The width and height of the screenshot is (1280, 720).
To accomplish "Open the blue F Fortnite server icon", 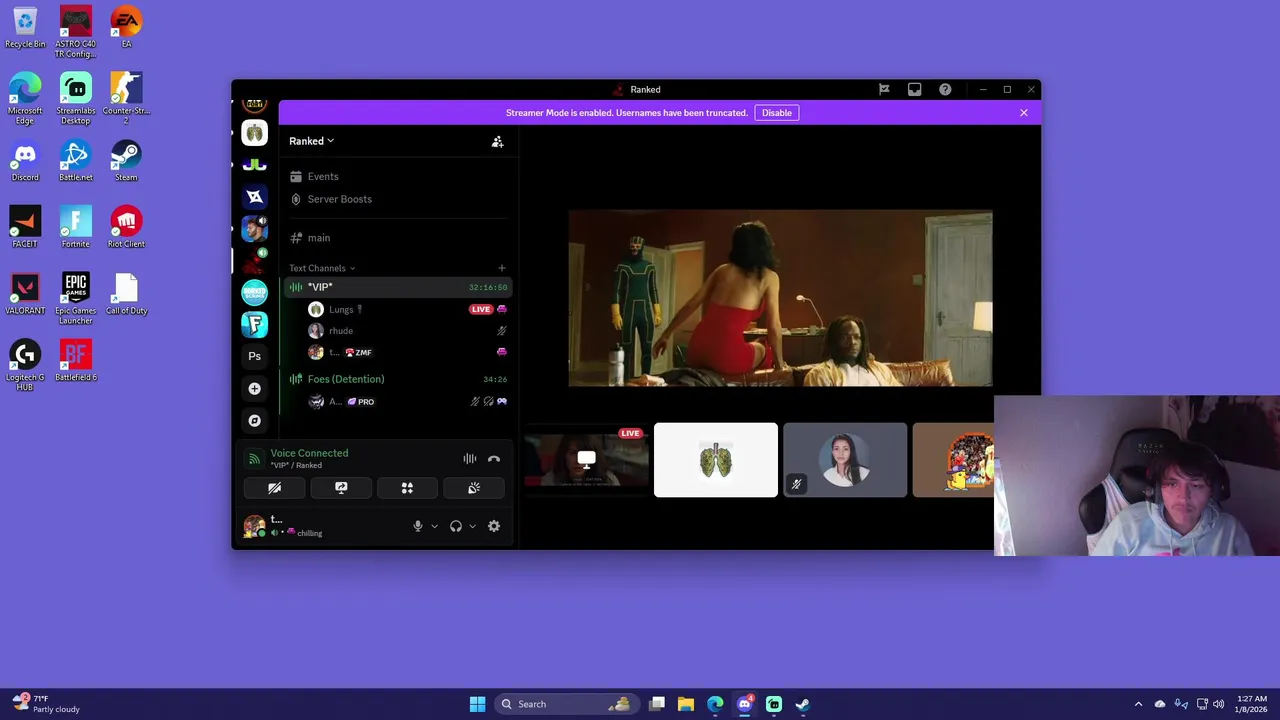I will (254, 324).
